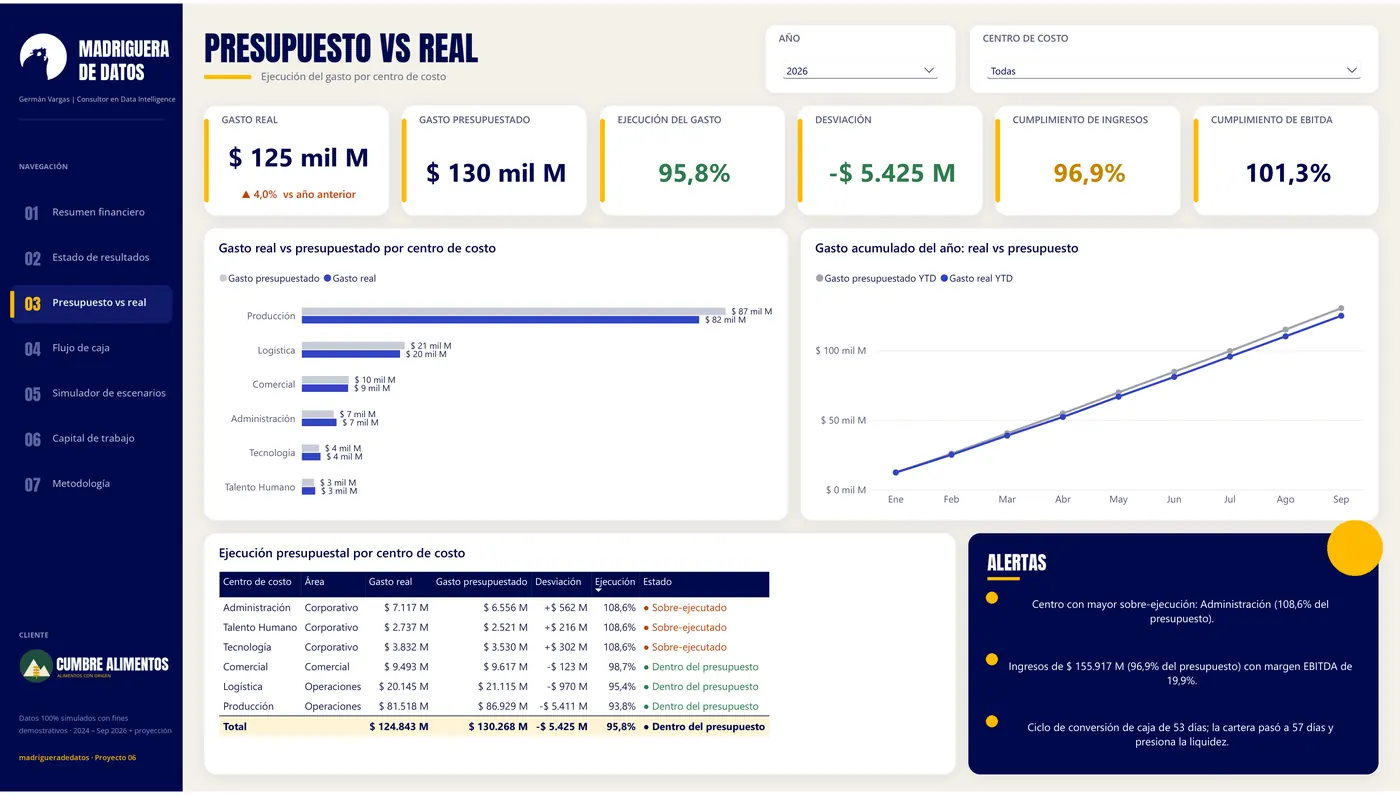Click the $ 130 mil M Gasto presupuestado value
The width and height of the screenshot is (1400, 795).
tap(496, 173)
